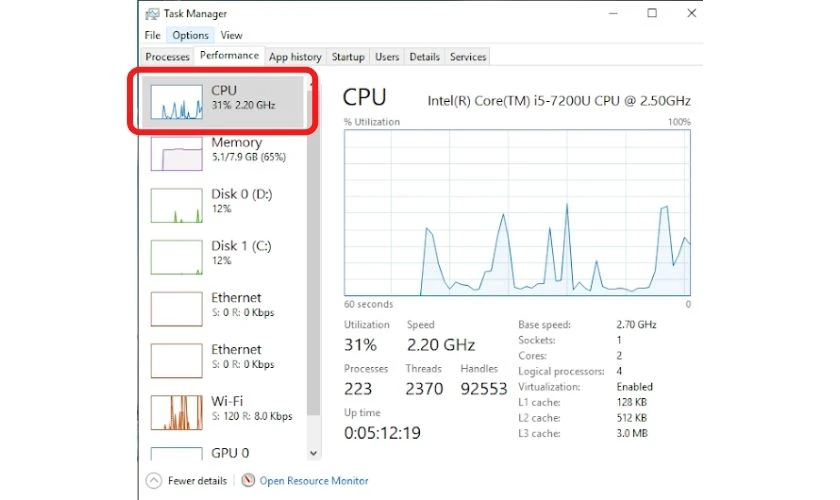Open the Details tab
Image resolution: width=840 pixels, height=500 pixels.
(424, 57)
